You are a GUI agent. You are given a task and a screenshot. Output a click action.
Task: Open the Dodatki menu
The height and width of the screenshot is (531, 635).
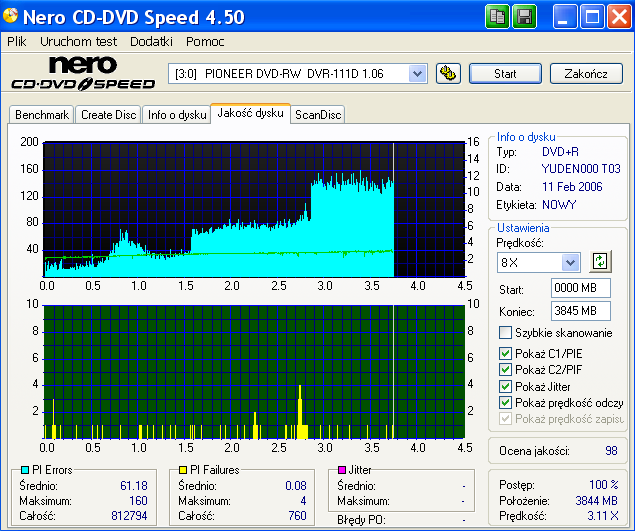tap(151, 41)
